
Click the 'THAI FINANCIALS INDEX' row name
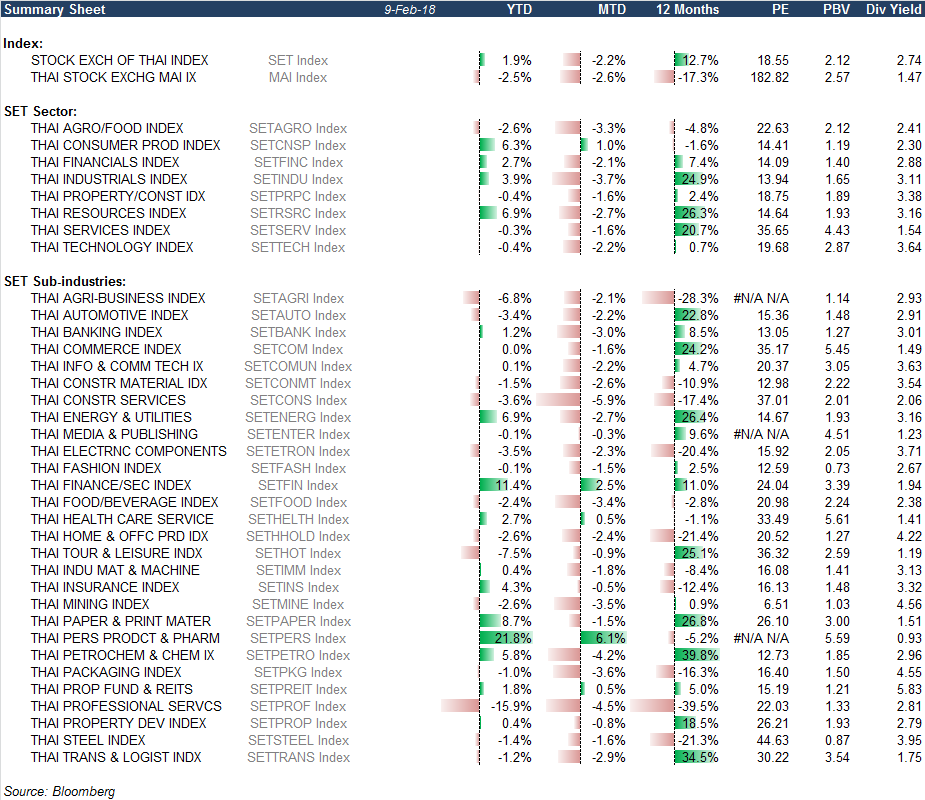point(105,163)
